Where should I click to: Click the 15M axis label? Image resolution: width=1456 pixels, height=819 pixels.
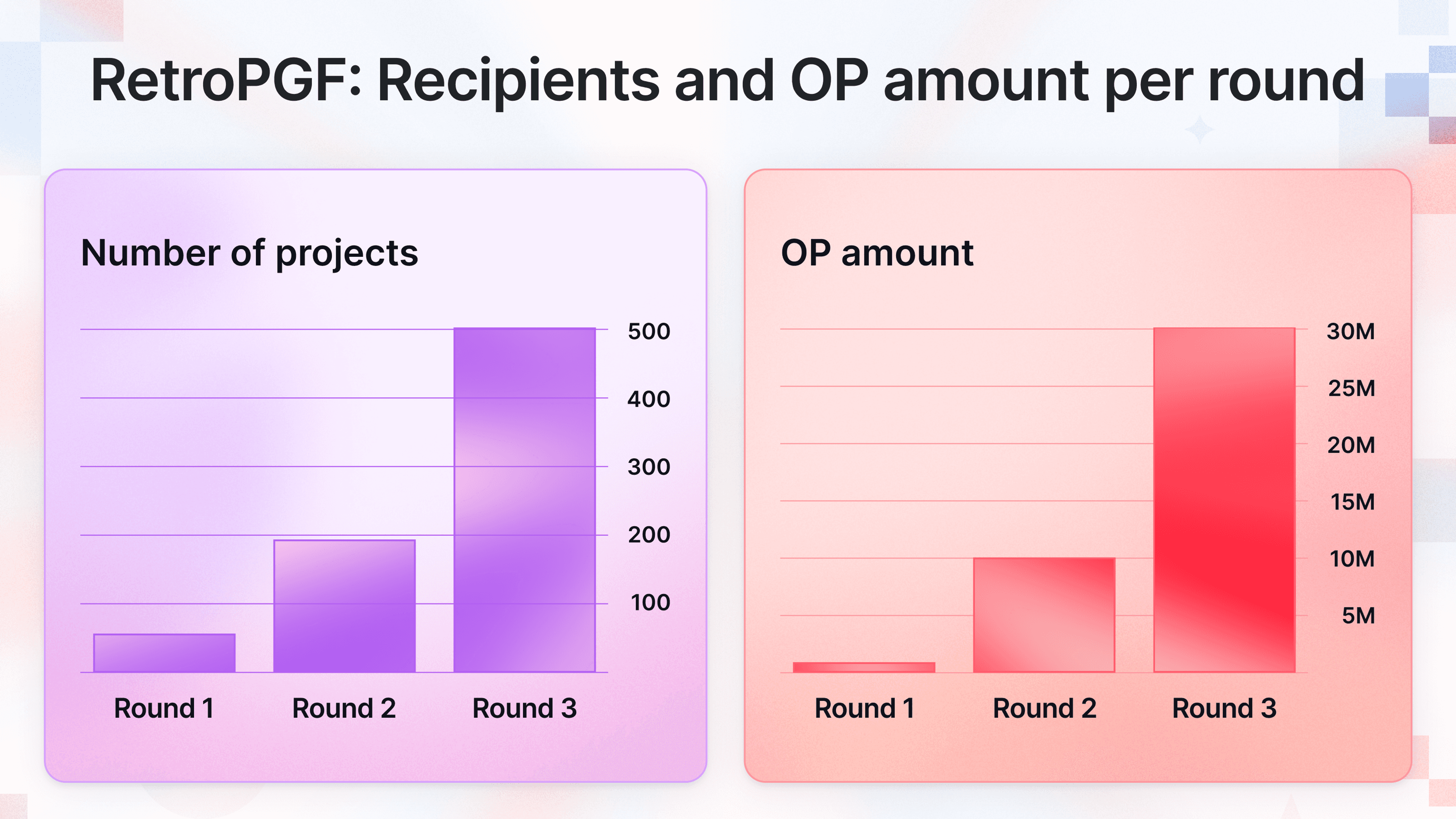[1352, 502]
